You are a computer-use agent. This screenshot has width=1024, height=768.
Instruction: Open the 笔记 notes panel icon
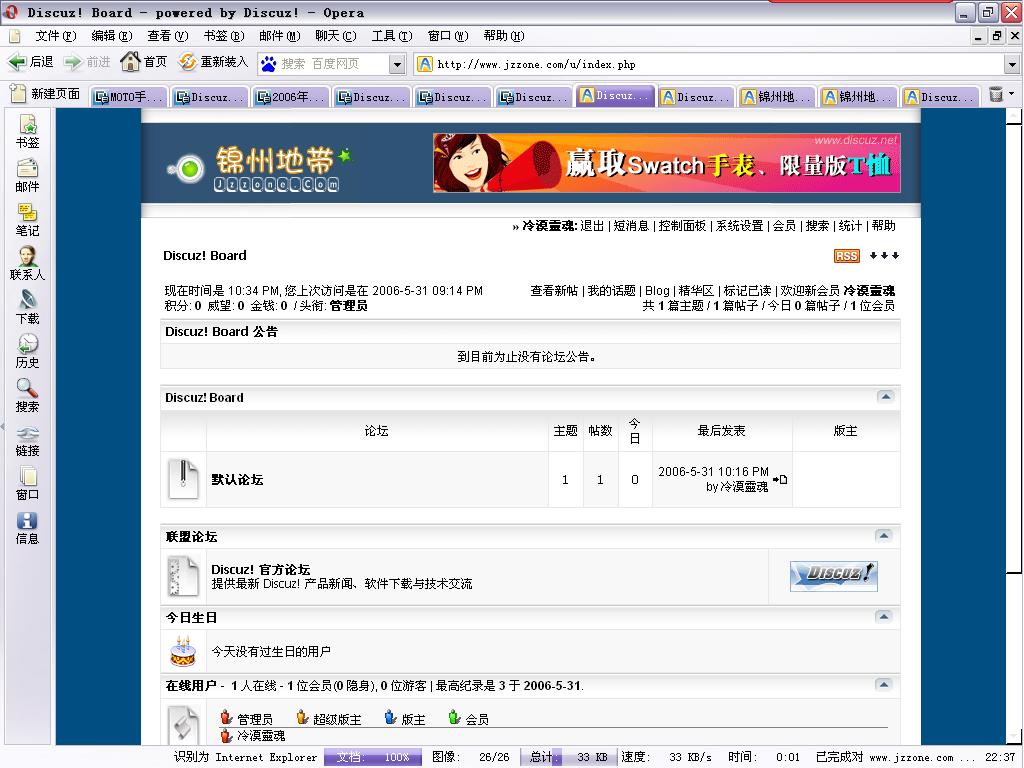click(27, 220)
